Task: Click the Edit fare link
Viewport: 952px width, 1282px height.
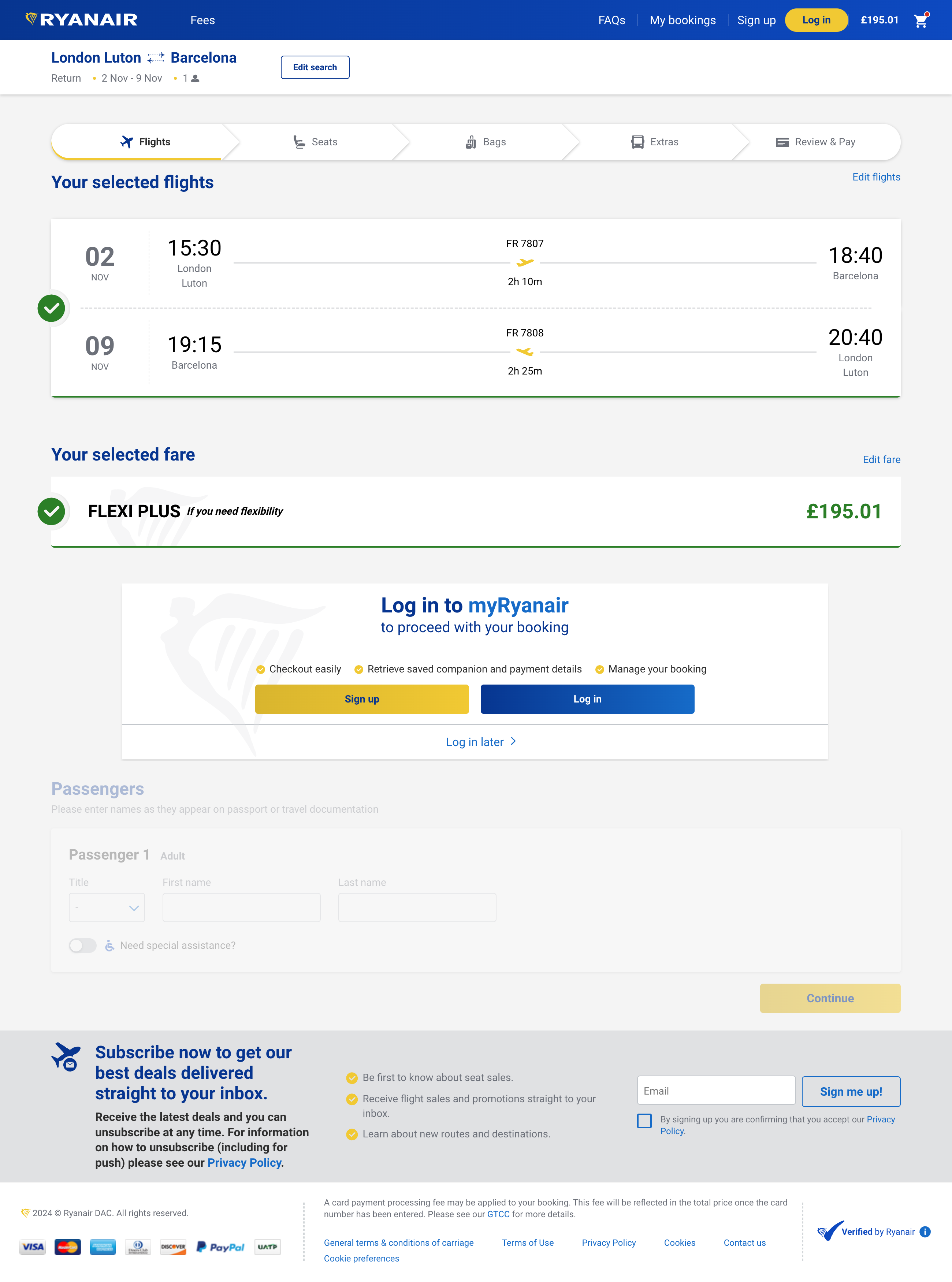Action: (881, 460)
